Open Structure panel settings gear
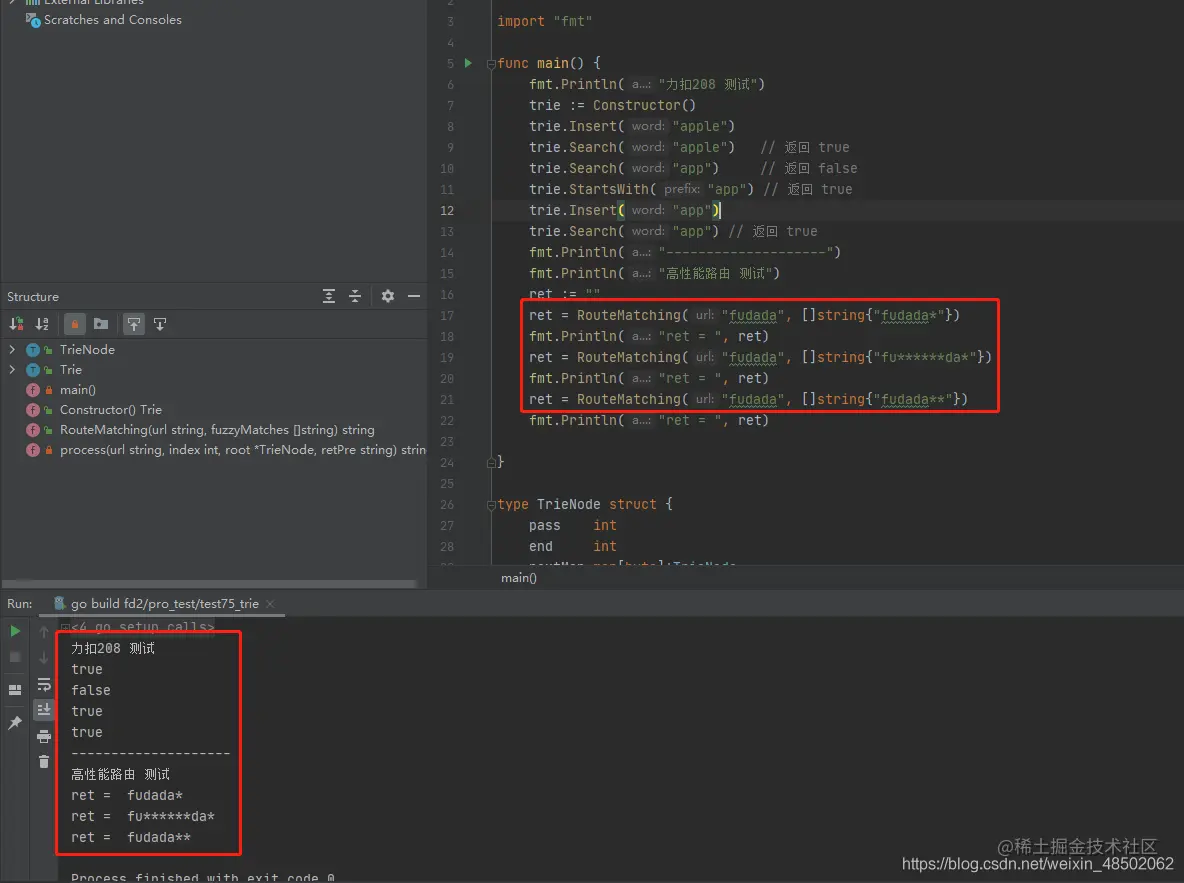Screen dimensions: 1184x883 pyautogui.click(x=387, y=296)
